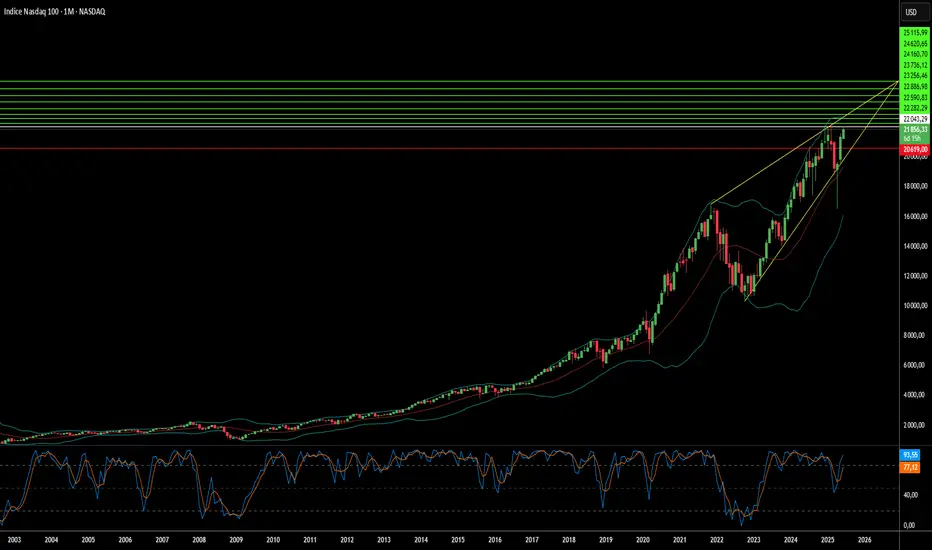
Task: Click the 2017 label on time axis
Action: click(532, 540)
